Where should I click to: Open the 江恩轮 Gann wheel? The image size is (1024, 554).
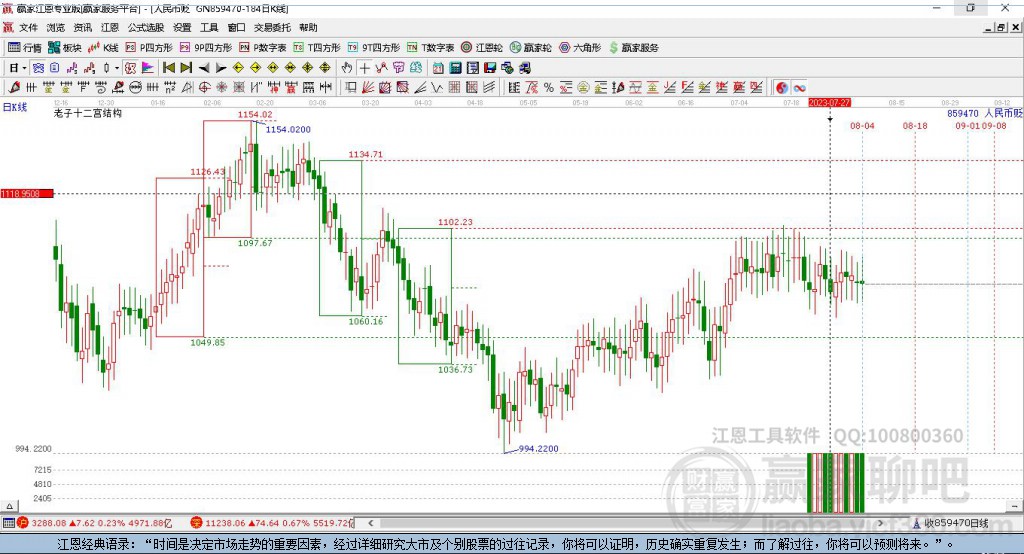click(x=482, y=48)
